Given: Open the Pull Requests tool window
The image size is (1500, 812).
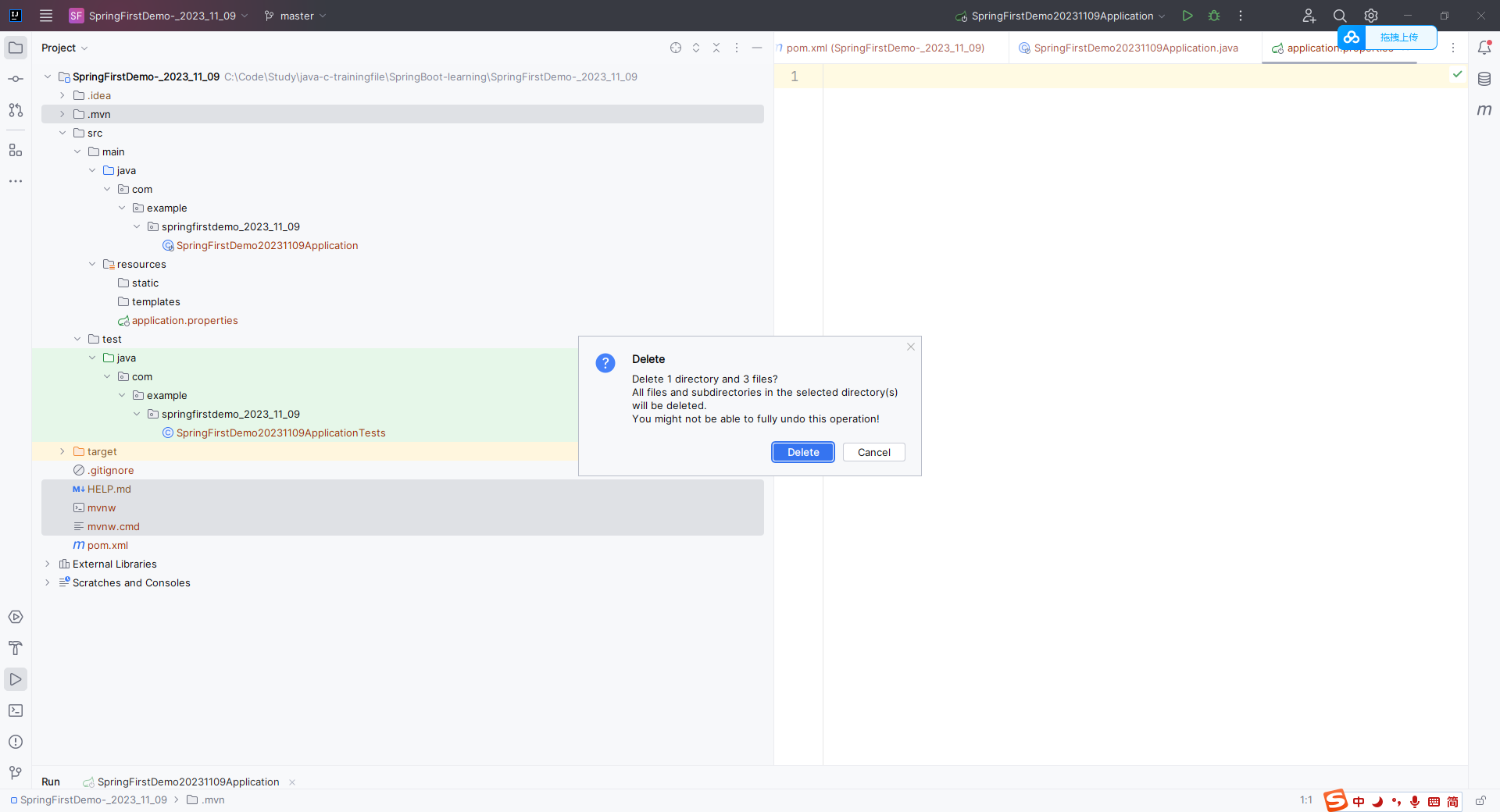Looking at the screenshot, I should tap(16, 110).
